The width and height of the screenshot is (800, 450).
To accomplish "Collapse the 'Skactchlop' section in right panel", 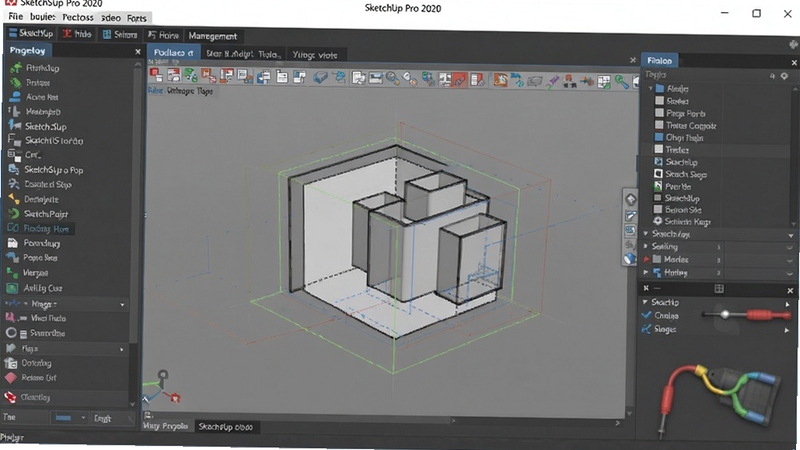I will [646, 233].
